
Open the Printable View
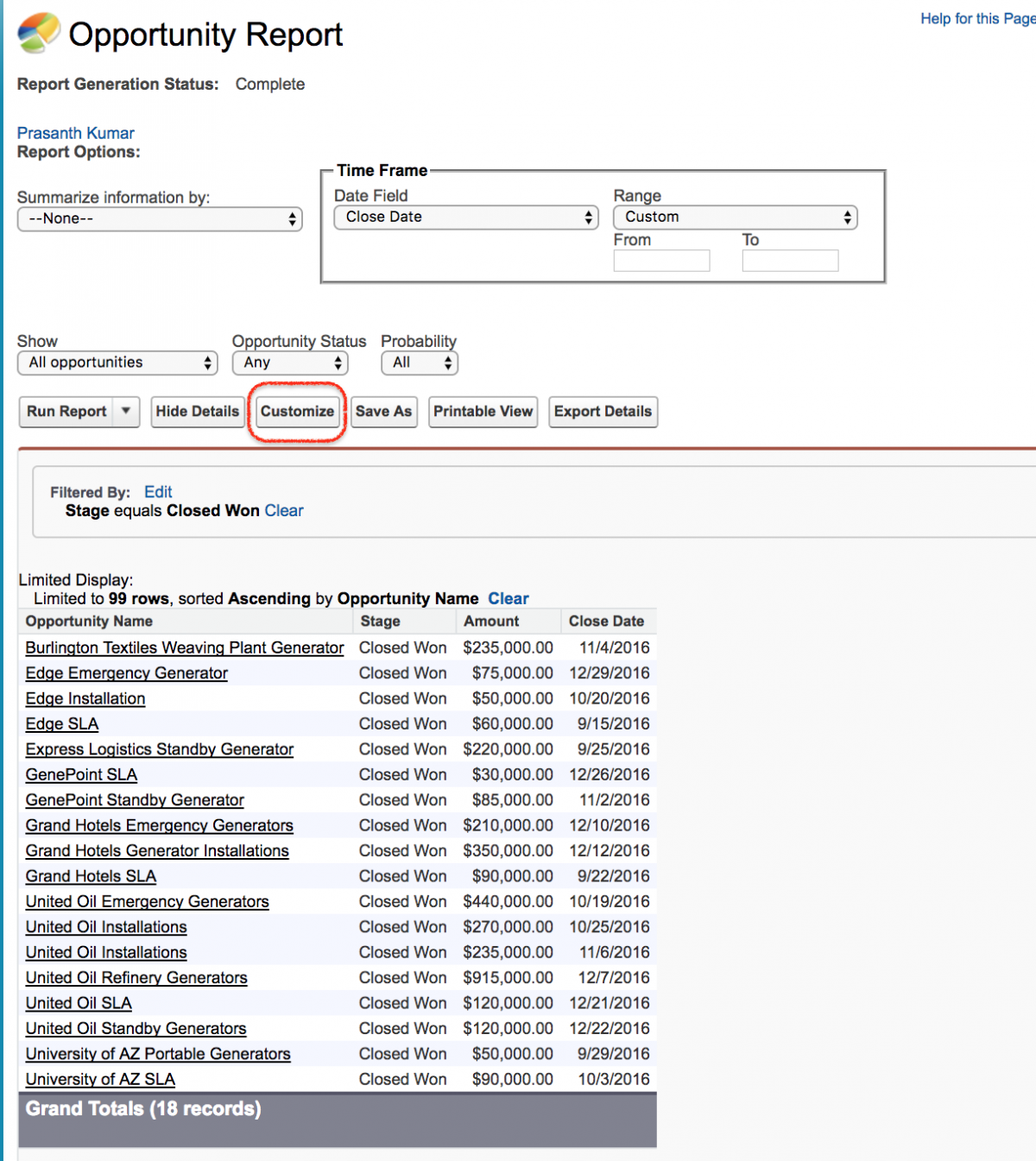click(x=483, y=412)
